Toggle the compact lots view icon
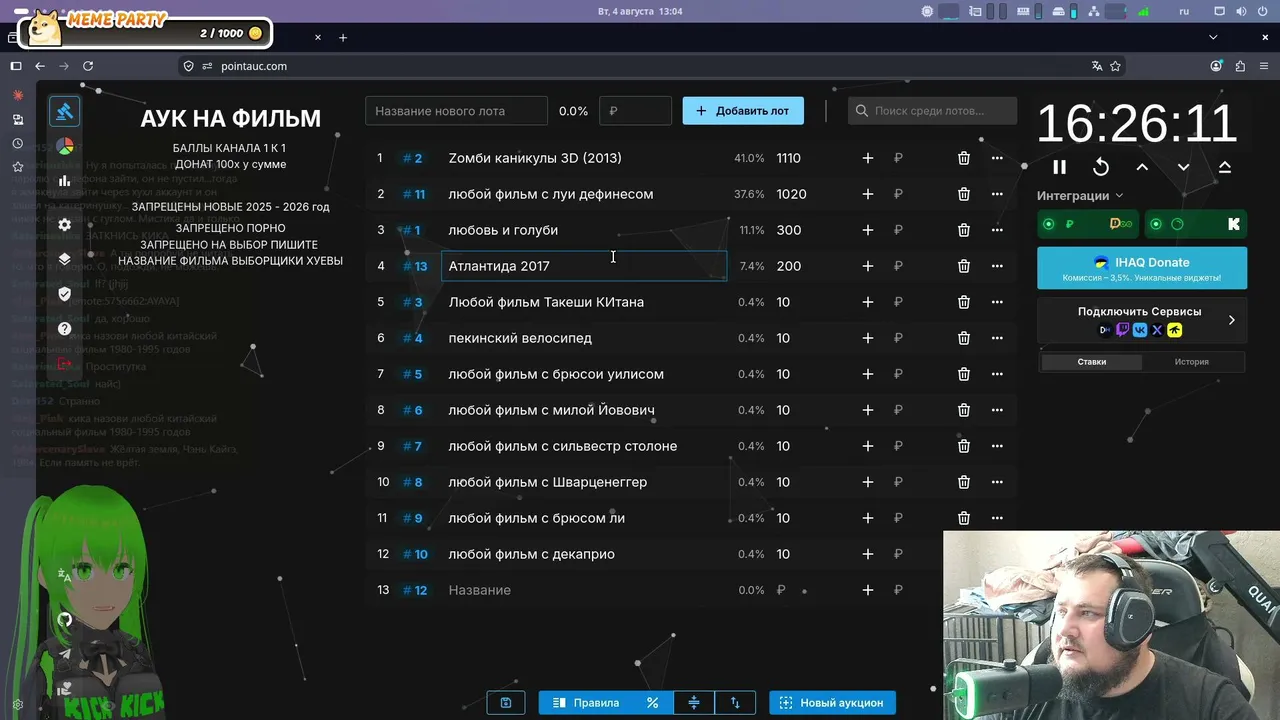Screen dimensions: 1280x720 tap(694, 703)
